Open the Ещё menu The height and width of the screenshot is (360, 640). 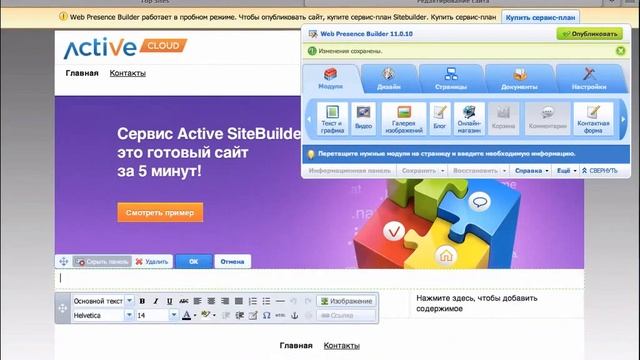point(567,171)
